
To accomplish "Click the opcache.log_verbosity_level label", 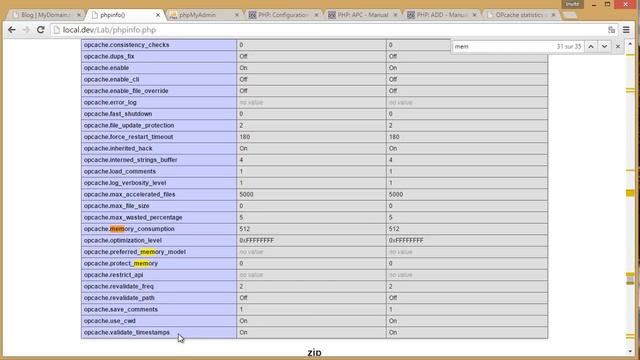I will (125, 183).
